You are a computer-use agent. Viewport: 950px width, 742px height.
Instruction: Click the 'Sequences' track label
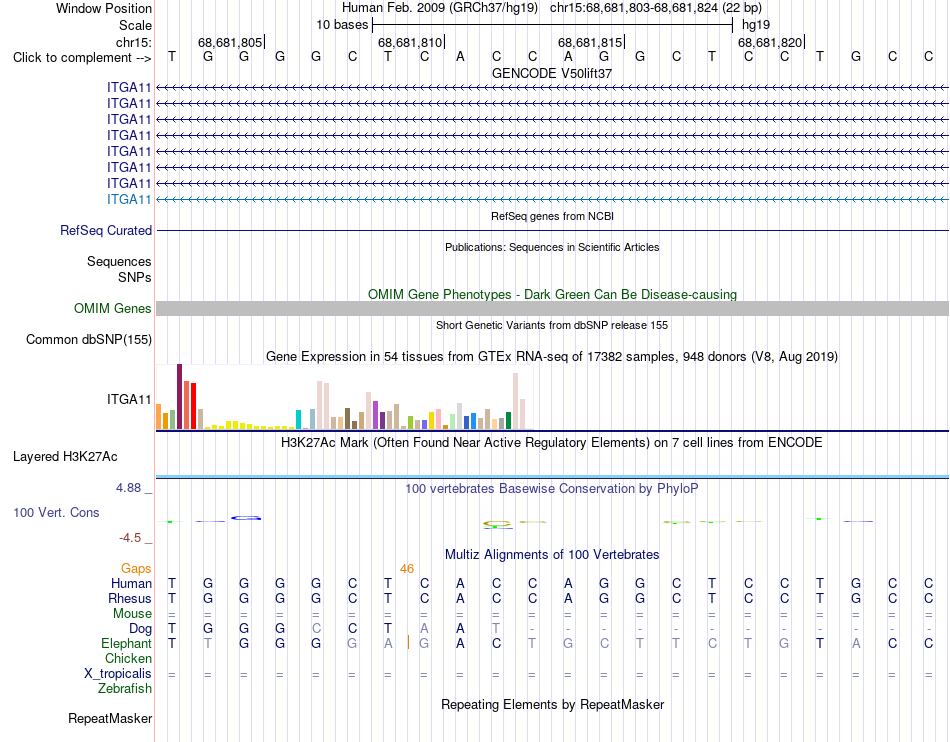tap(119, 261)
